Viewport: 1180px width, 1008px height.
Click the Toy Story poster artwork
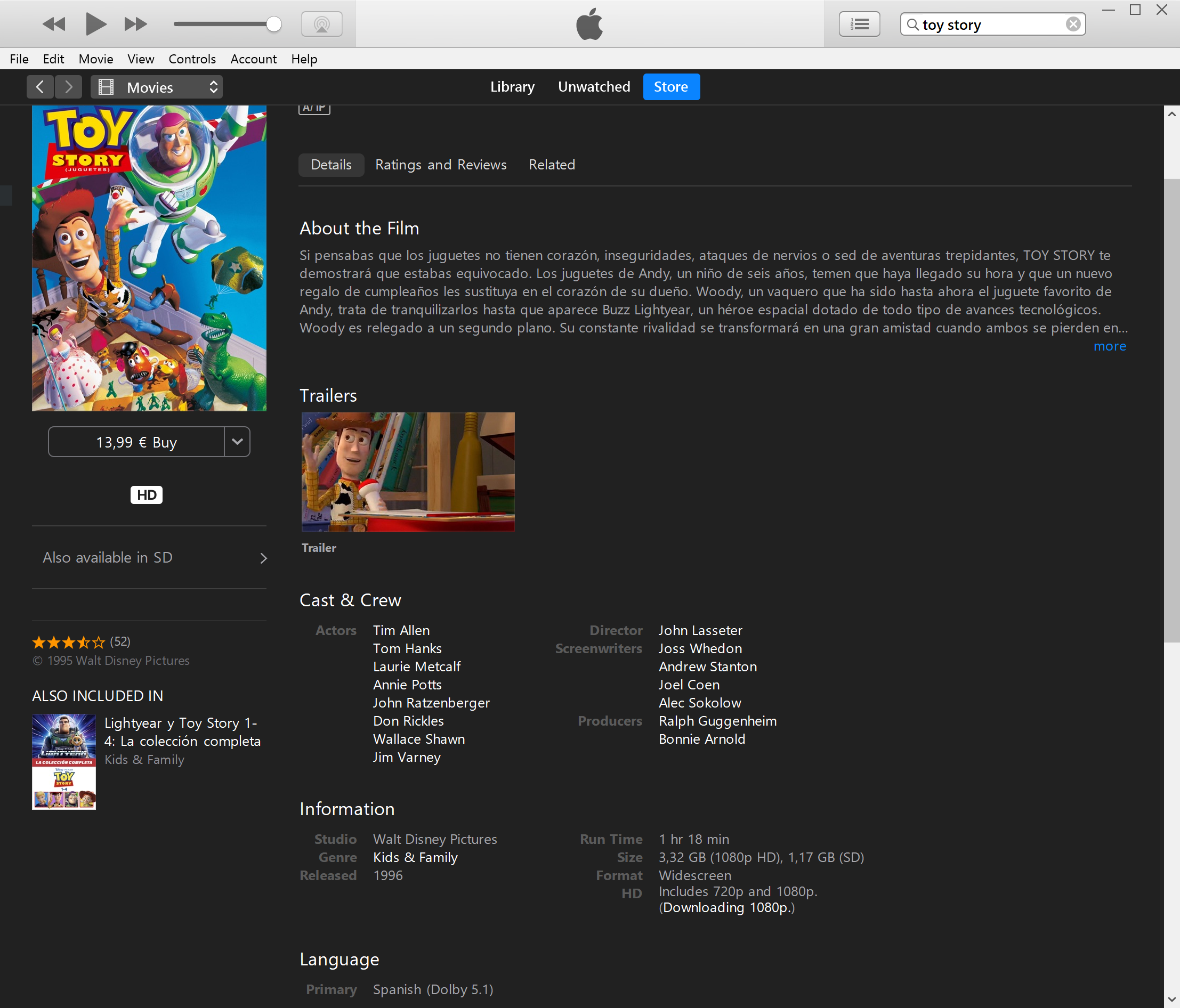tap(149, 258)
